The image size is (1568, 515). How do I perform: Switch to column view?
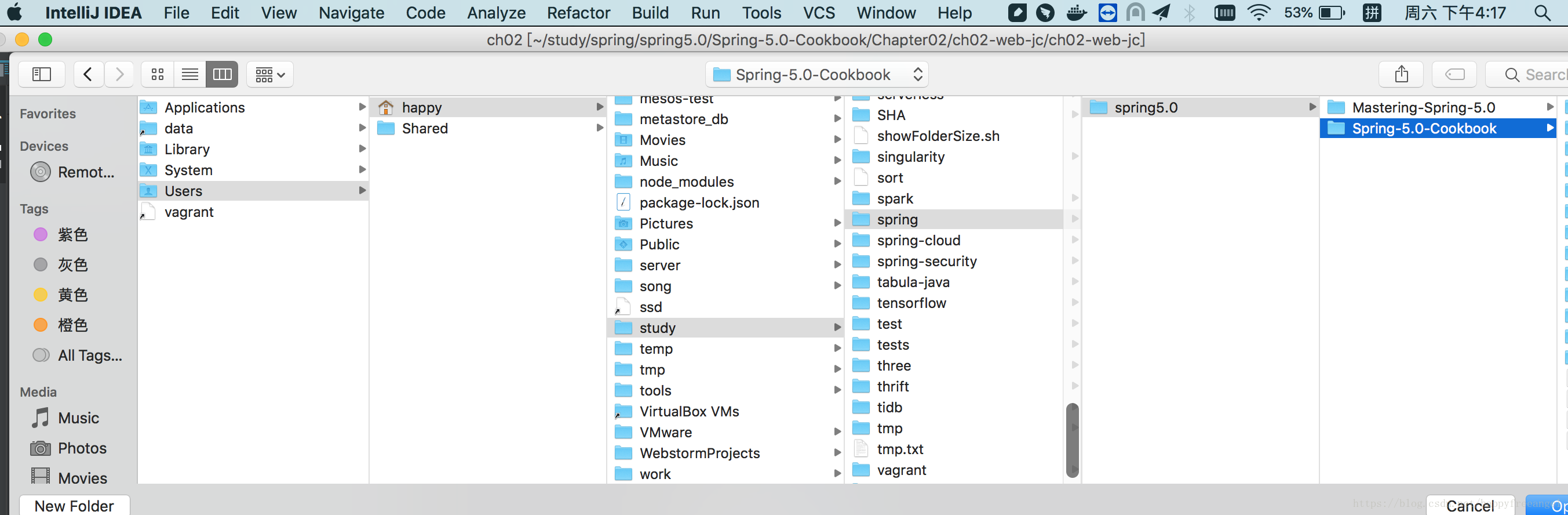coord(222,74)
